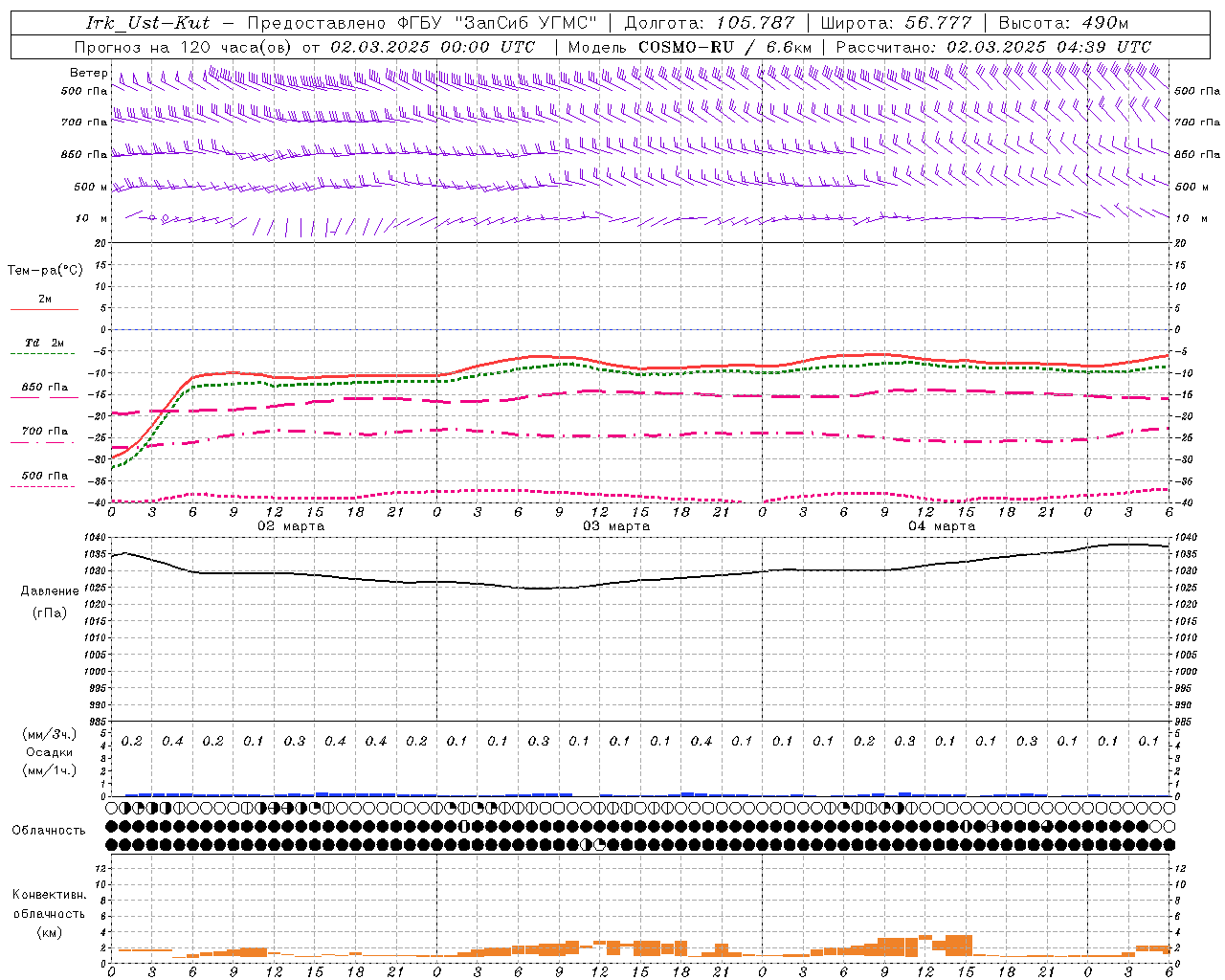
Task: Select the text Предоставлено ФГБУ "ЗапСиб УГМС"
Action: coord(422,23)
